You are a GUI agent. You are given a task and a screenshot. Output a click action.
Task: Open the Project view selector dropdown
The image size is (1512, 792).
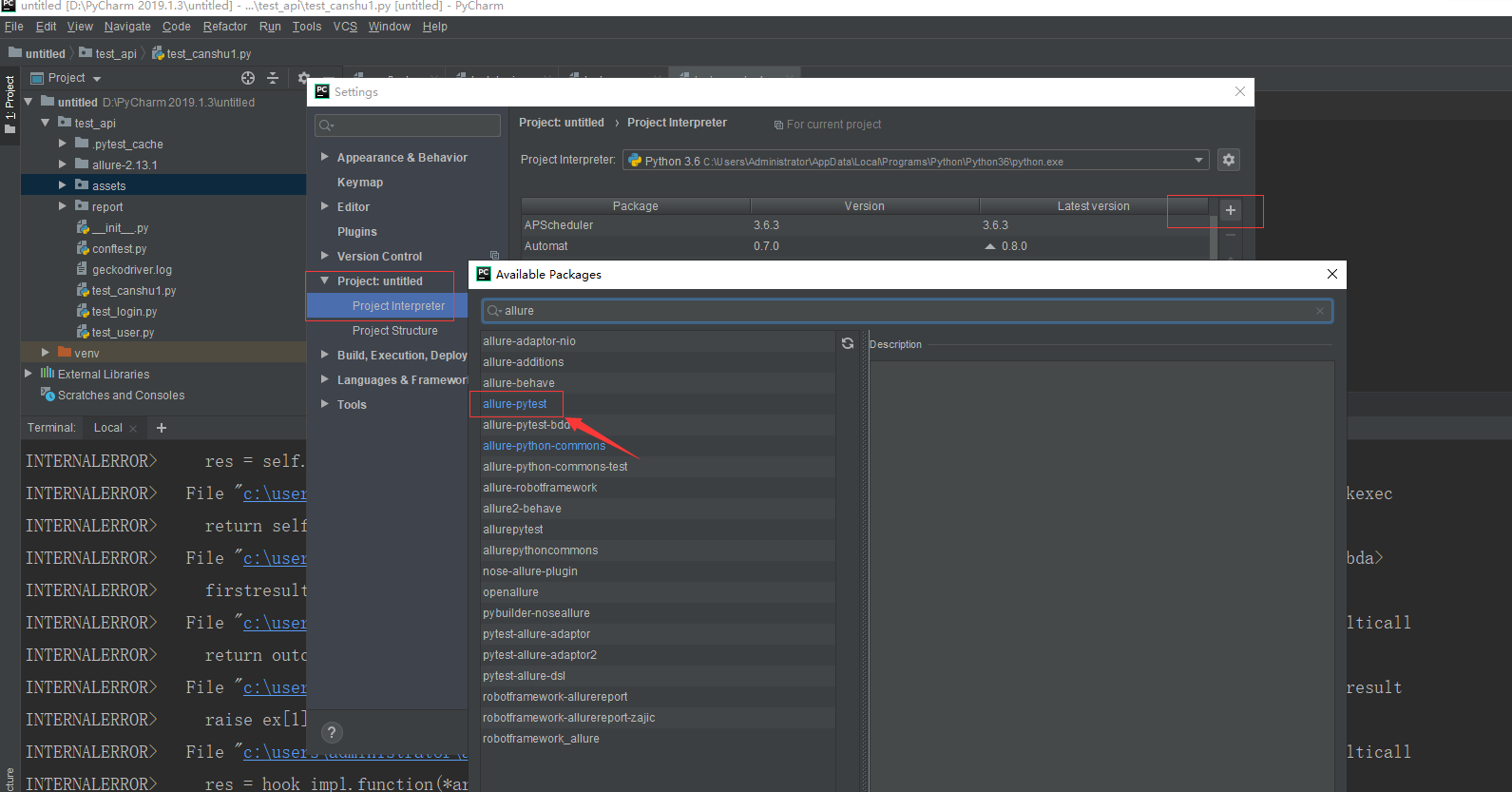click(x=97, y=79)
